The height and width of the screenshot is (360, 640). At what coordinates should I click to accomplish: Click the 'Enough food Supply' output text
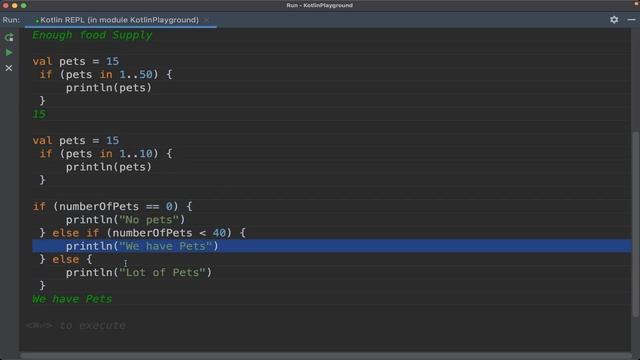92,35
